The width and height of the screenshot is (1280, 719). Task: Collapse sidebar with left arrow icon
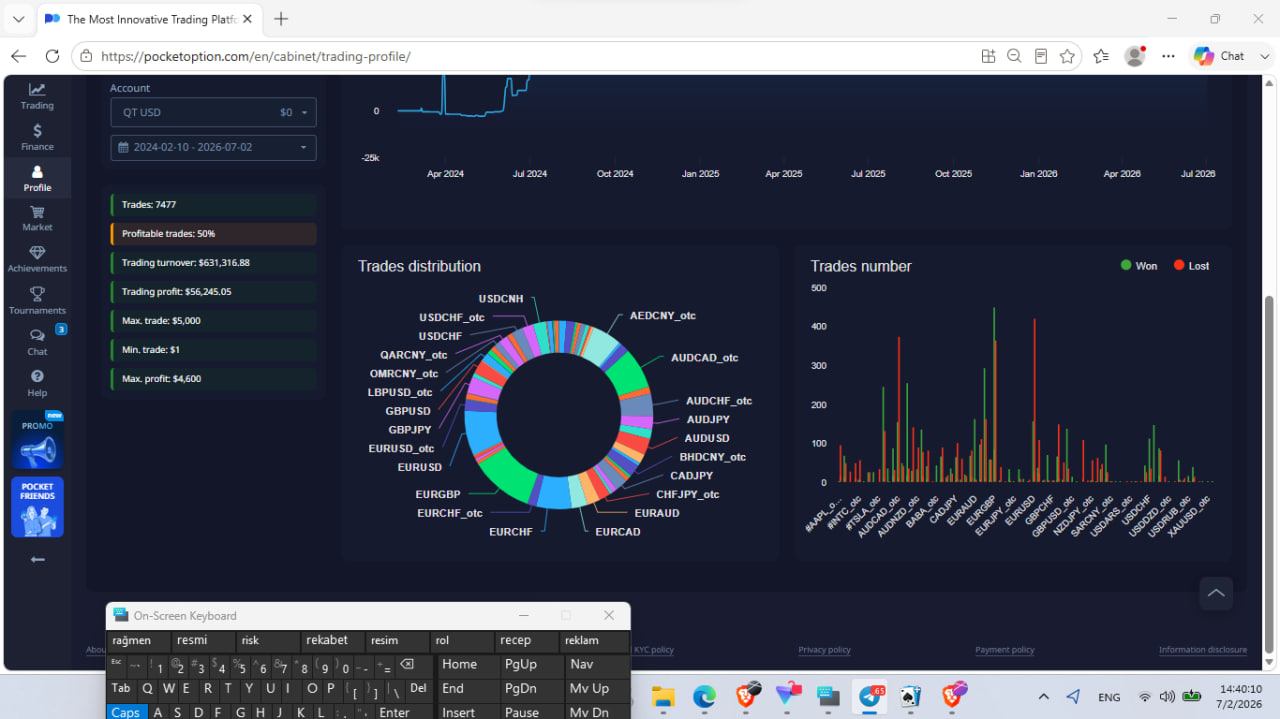tap(37, 559)
